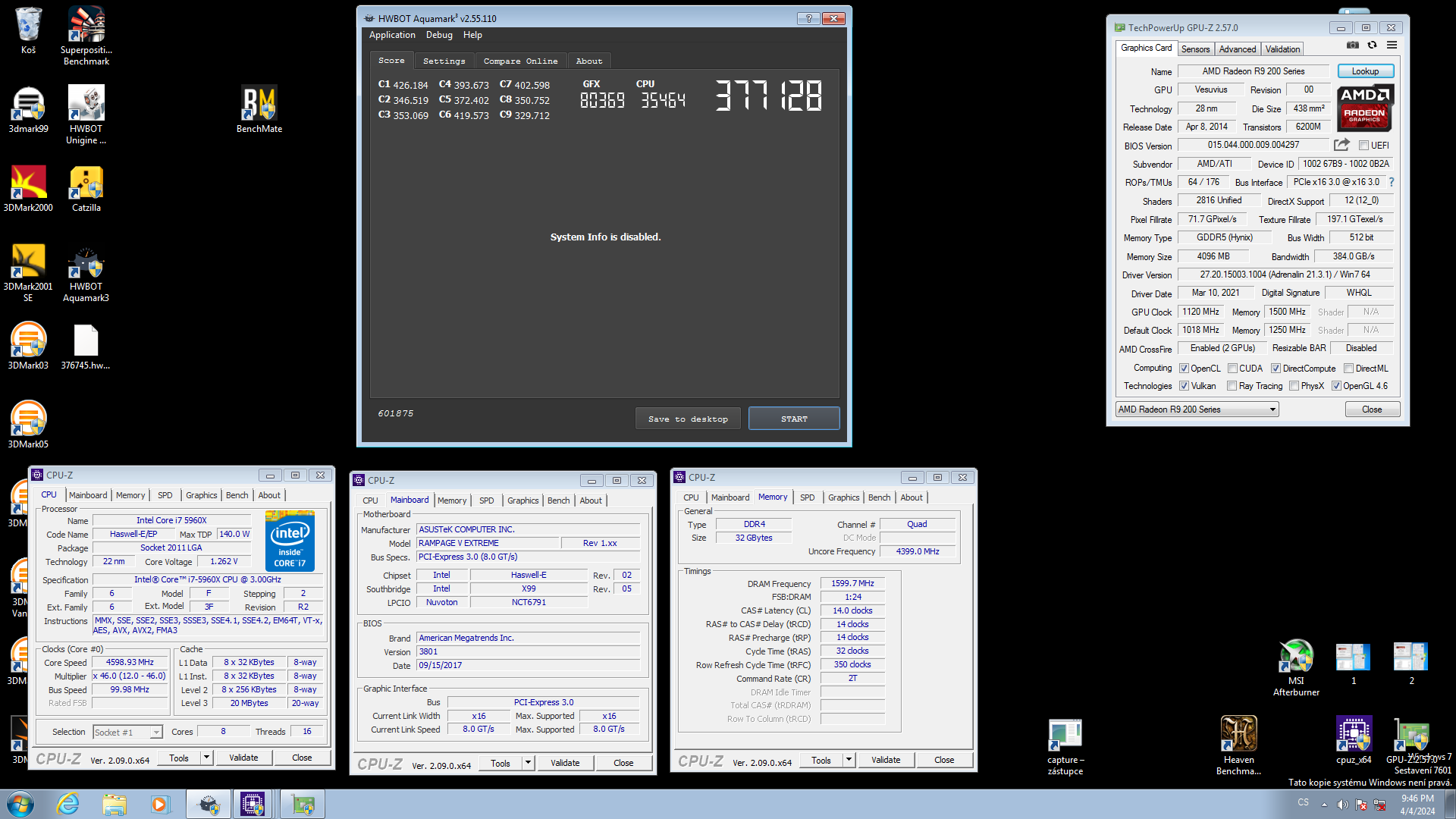1456x819 pixels.
Task: Select the 376745.hw file on desktop
Action: point(86,347)
